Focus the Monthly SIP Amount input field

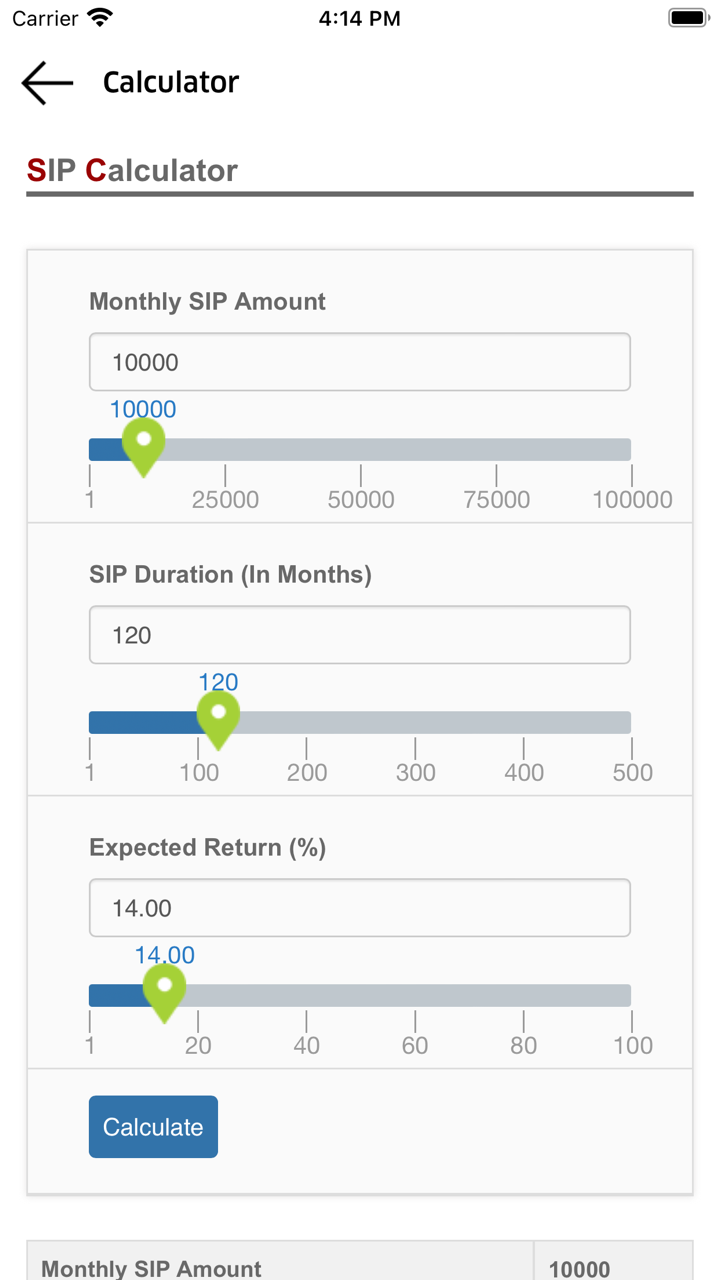[360, 362]
